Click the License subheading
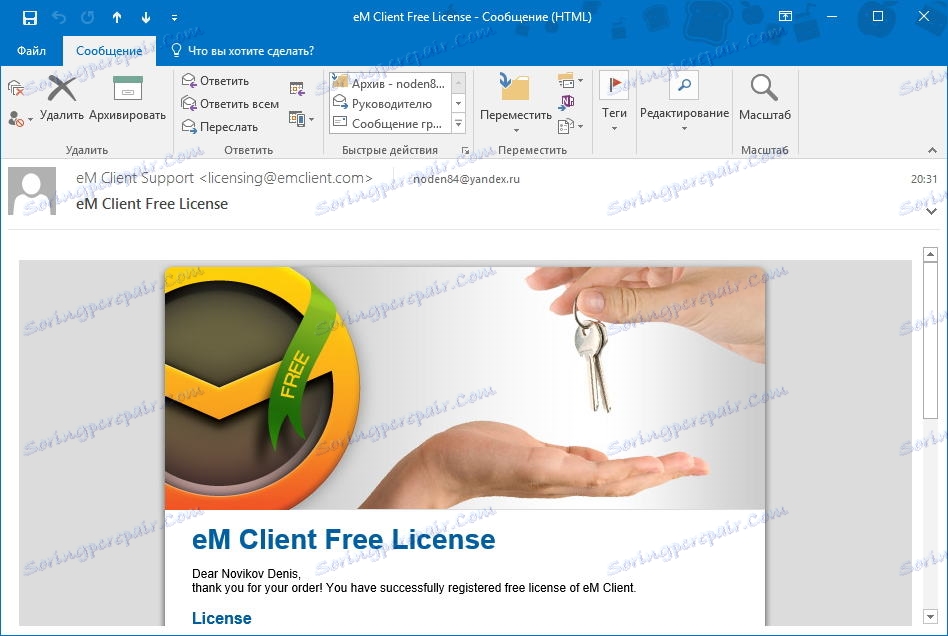The height and width of the screenshot is (636, 948). (x=221, y=618)
